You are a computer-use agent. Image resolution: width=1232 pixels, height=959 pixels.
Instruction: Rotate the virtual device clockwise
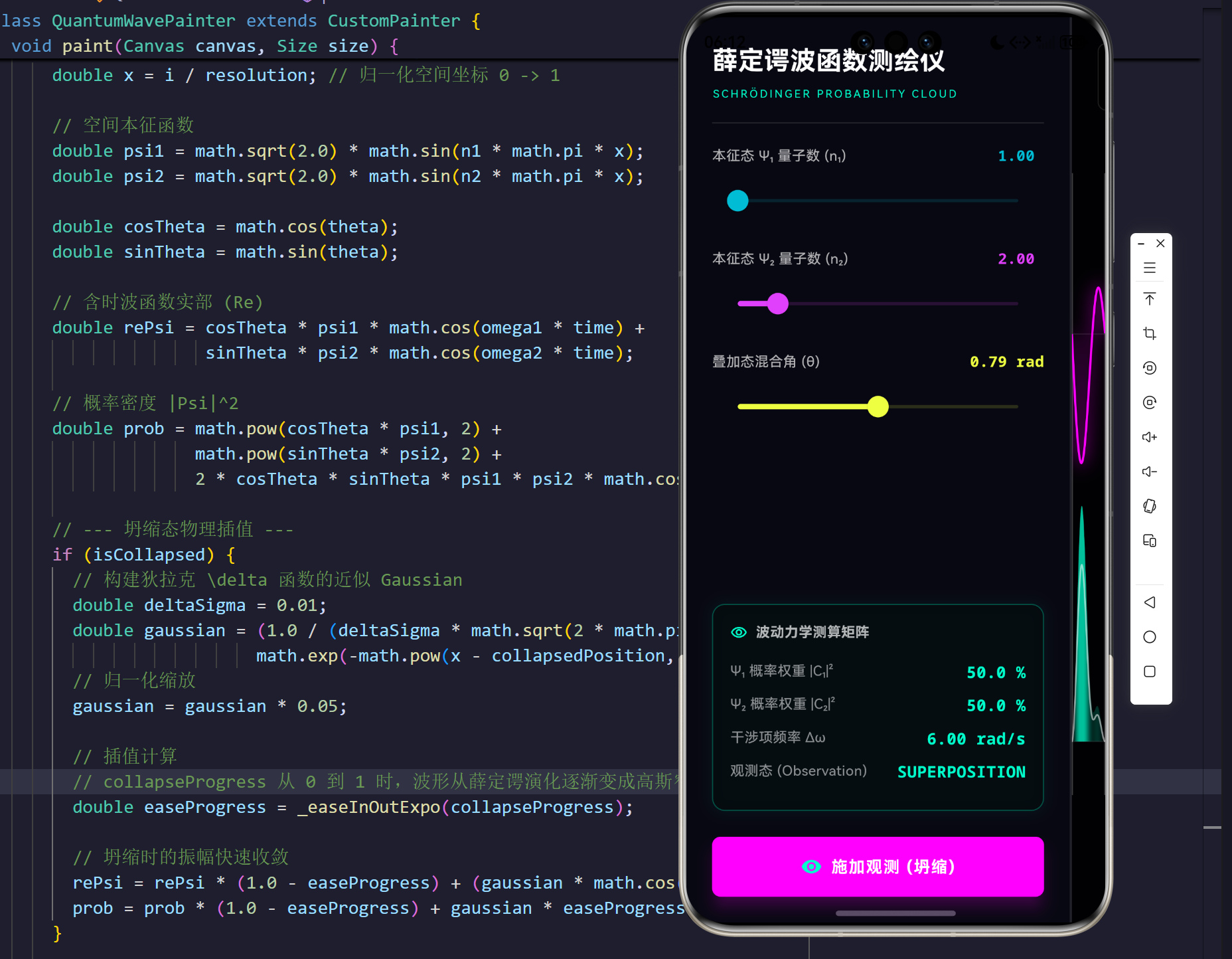[x=1150, y=402]
